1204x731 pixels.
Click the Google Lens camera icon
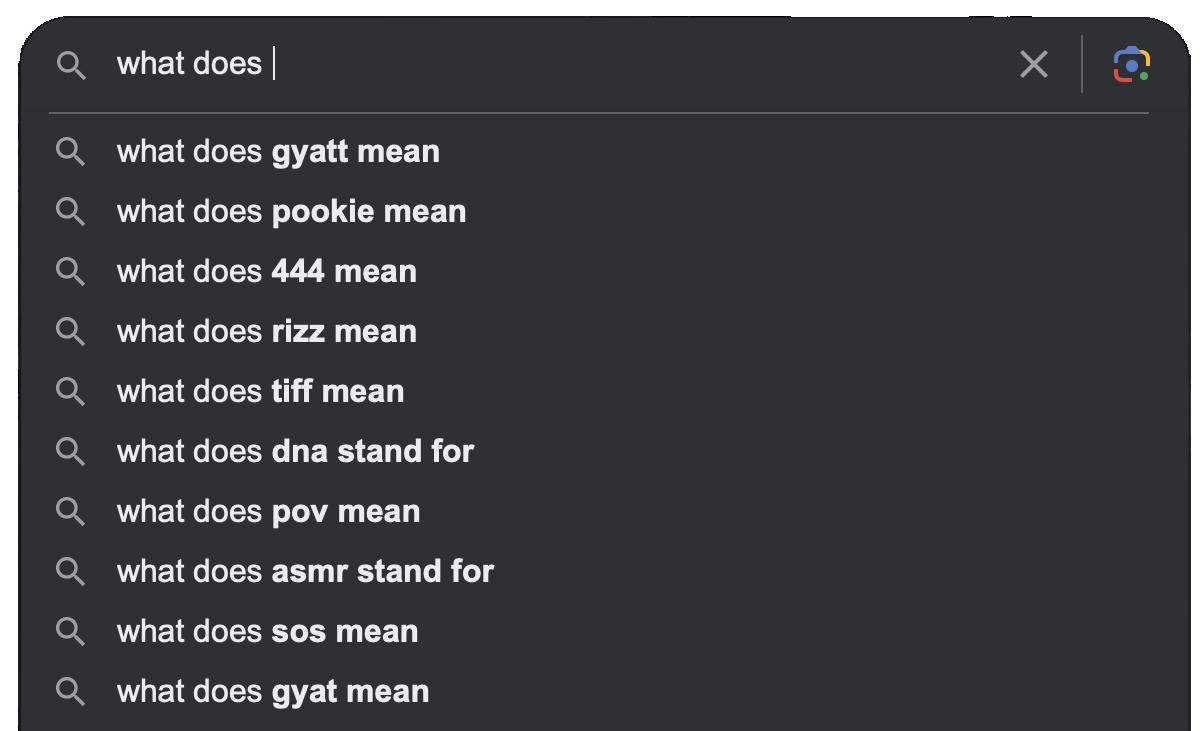coord(1131,65)
